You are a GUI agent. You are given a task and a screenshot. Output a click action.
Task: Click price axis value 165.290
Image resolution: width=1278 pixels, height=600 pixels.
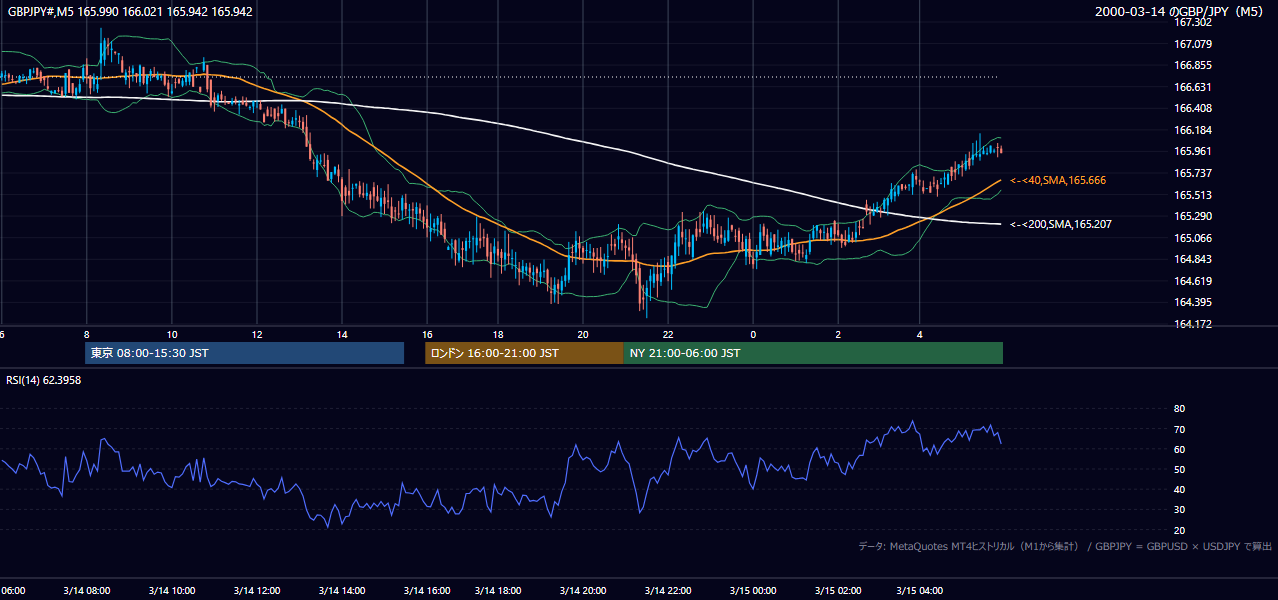tap(1192, 216)
